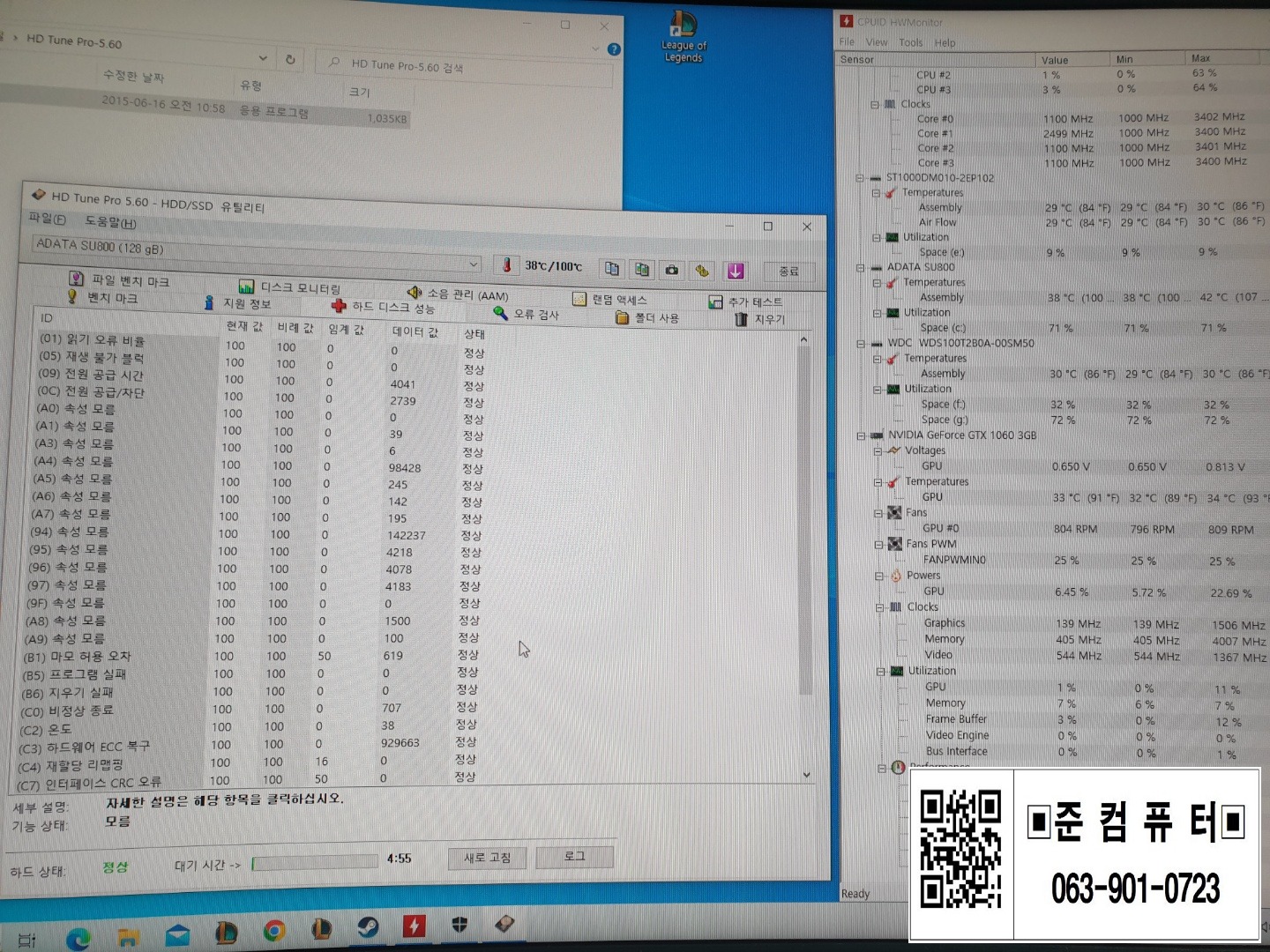The height and width of the screenshot is (952, 1270).
Task: Click the 로그 log button
Action: click(x=574, y=856)
